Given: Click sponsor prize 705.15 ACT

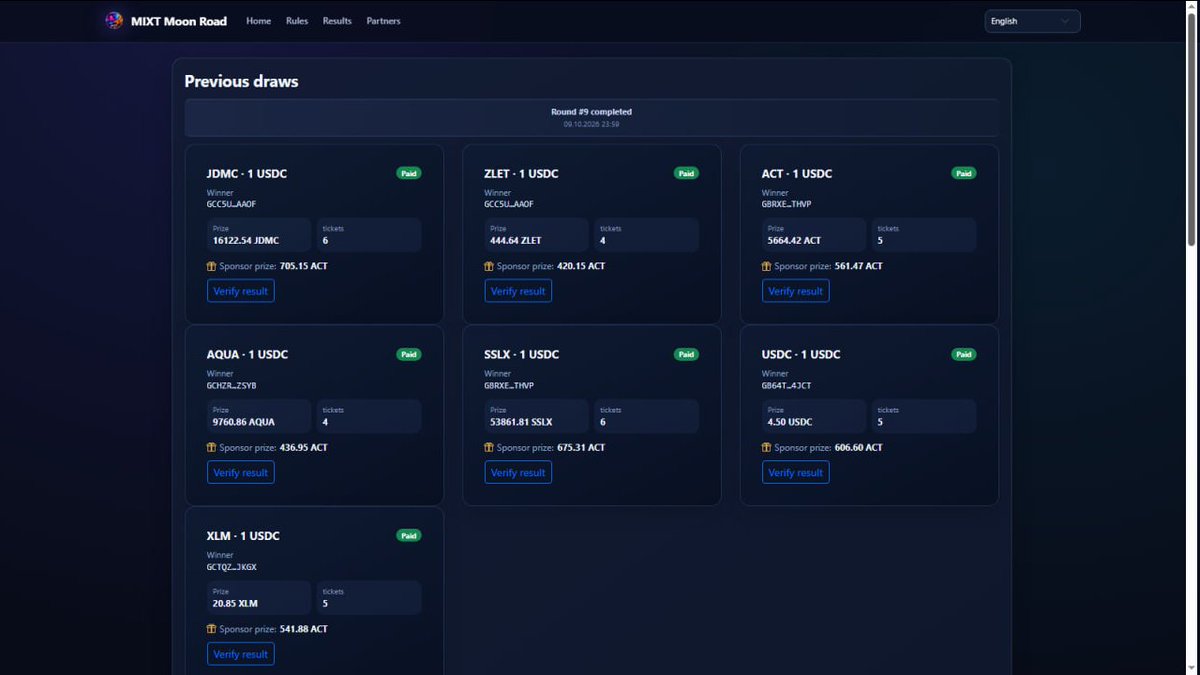Looking at the screenshot, I should [303, 266].
